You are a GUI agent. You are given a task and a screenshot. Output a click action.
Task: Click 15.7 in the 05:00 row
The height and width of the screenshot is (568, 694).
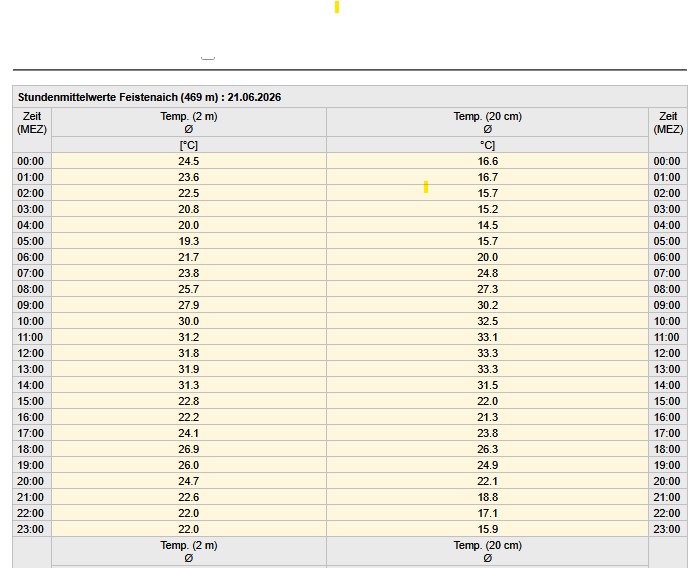click(x=487, y=241)
